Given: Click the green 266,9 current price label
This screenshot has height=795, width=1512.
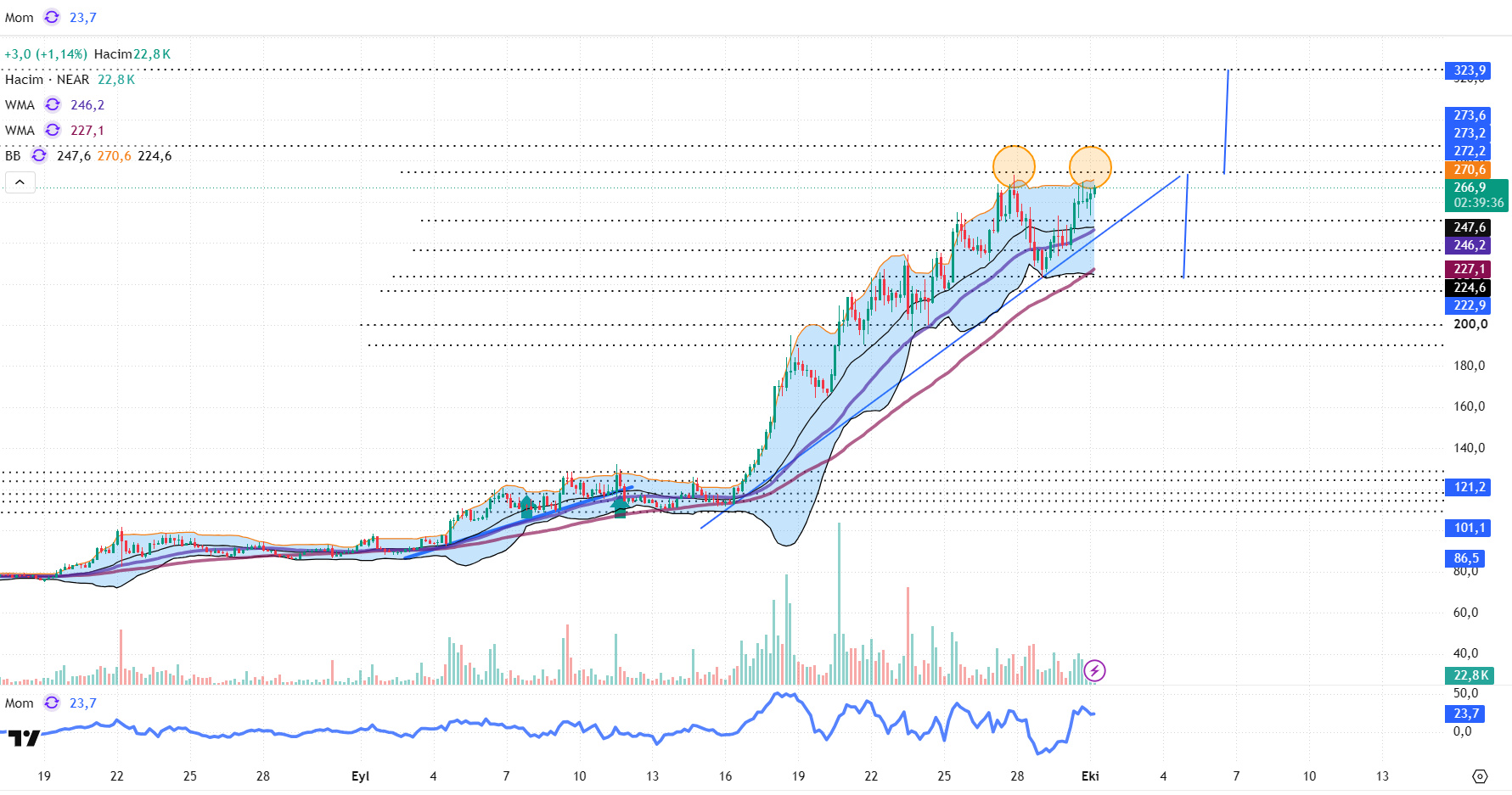Looking at the screenshot, I should tap(1476, 195).
